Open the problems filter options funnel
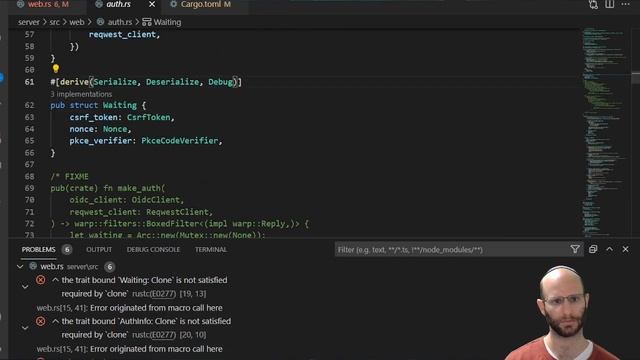The height and width of the screenshot is (360, 640). point(575,249)
